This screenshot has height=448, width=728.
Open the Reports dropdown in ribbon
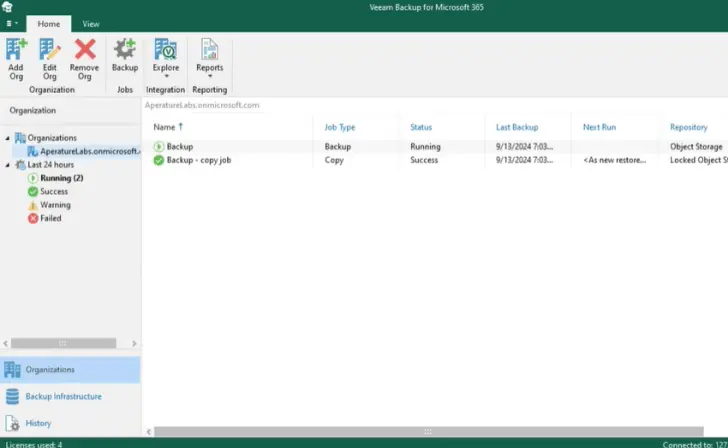click(x=209, y=56)
